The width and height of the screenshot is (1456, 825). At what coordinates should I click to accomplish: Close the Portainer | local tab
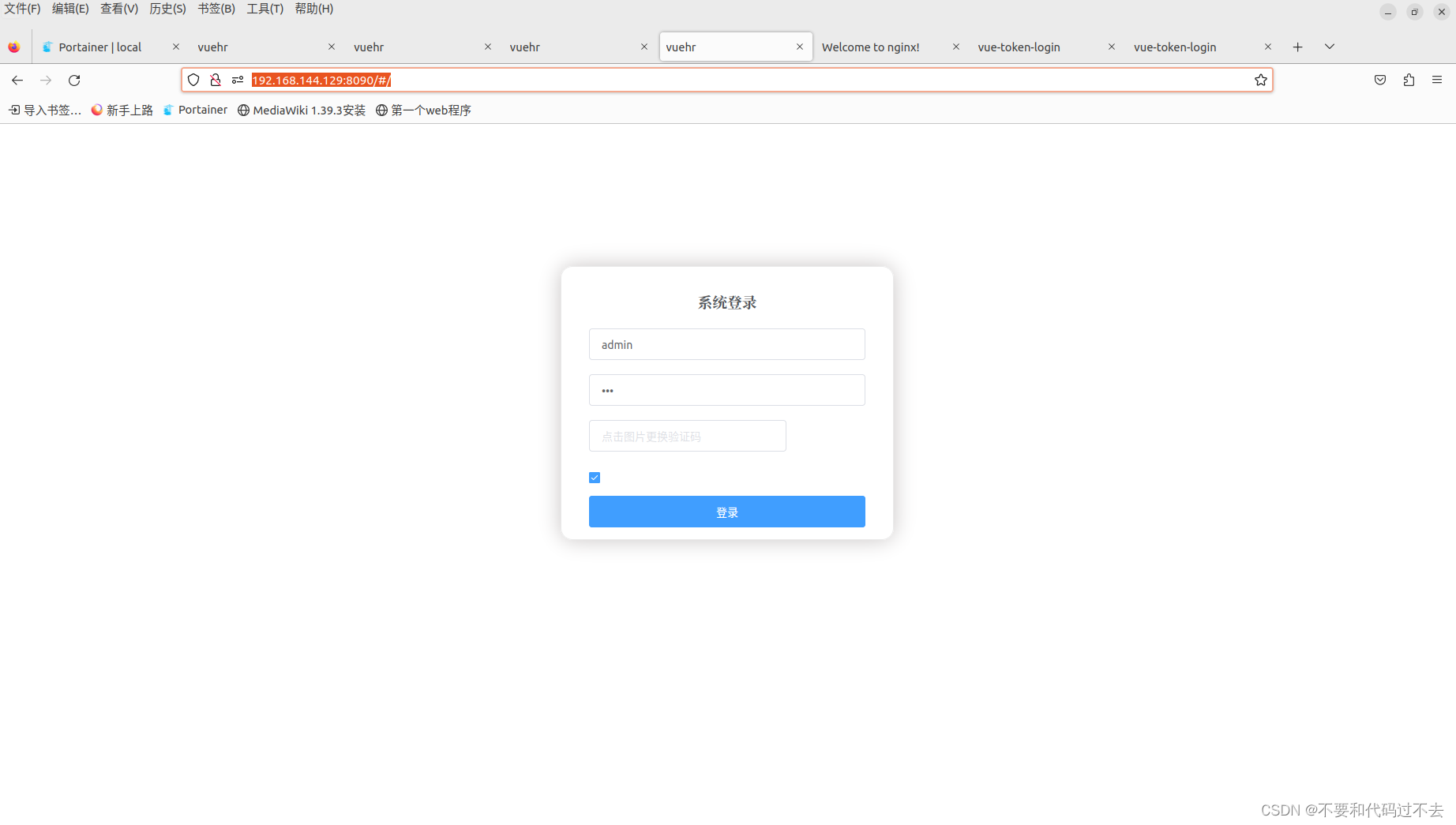(176, 47)
